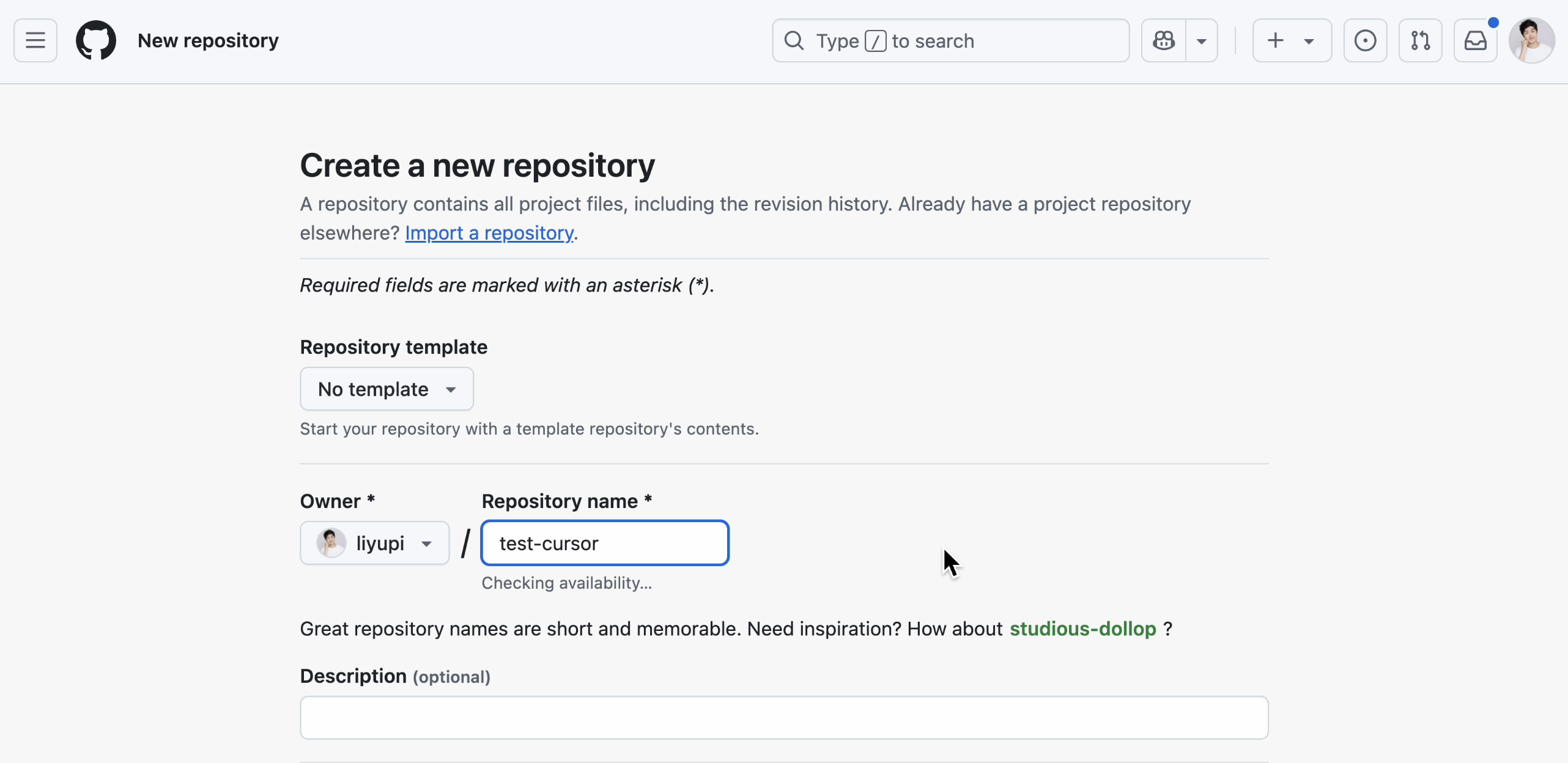Image resolution: width=1568 pixels, height=763 pixels.
Task: Use suggested name studious-dollop
Action: point(1082,629)
